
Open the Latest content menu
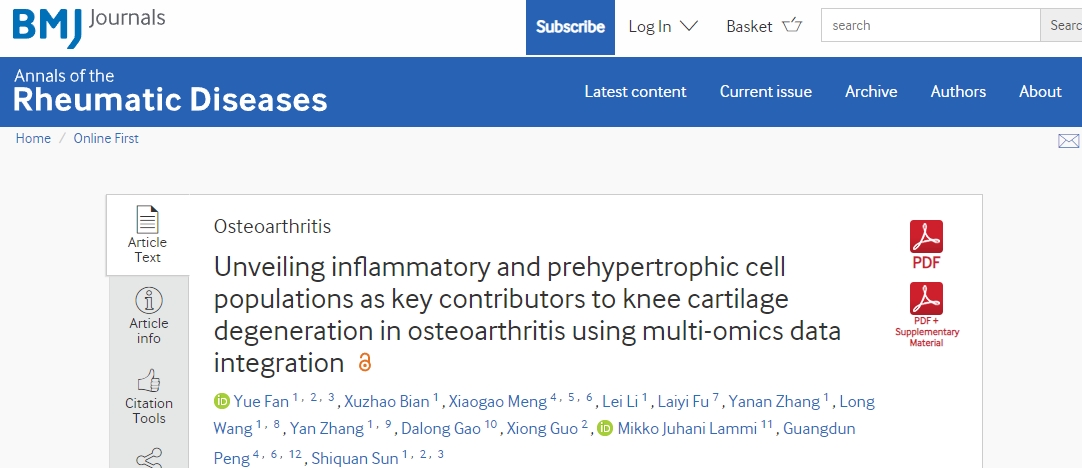(x=635, y=91)
